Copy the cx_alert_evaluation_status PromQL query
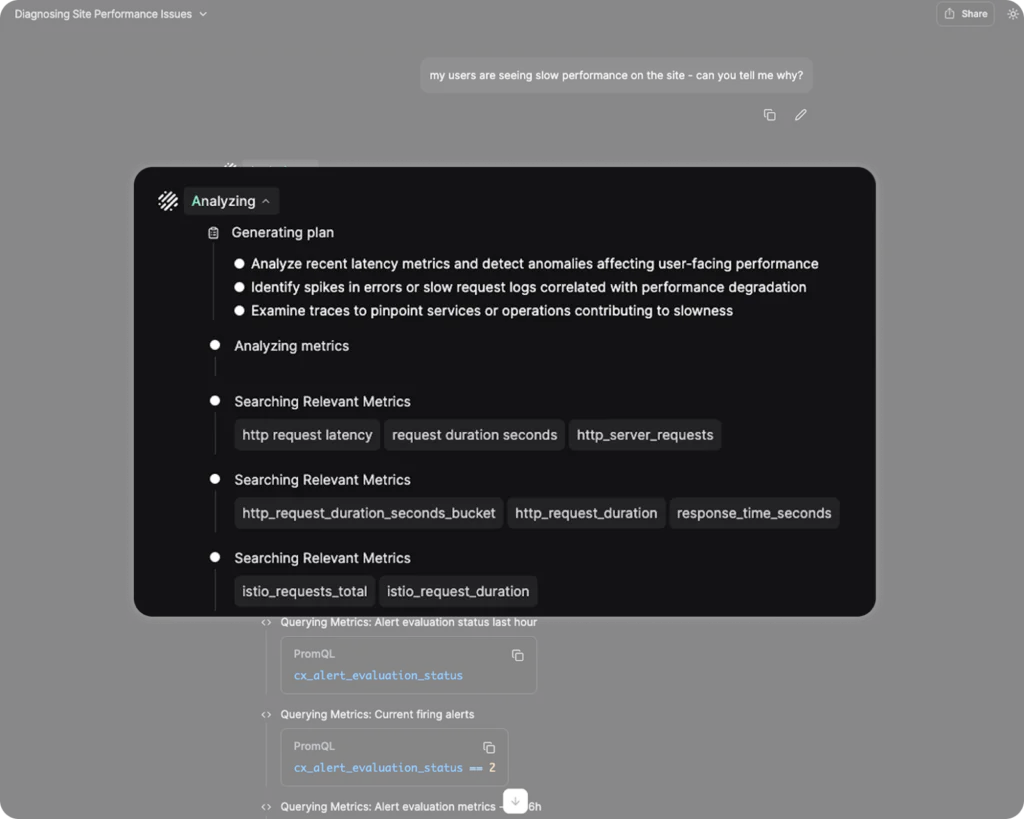Image resolution: width=1024 pixels, height=819 pixels. [517, 655]
